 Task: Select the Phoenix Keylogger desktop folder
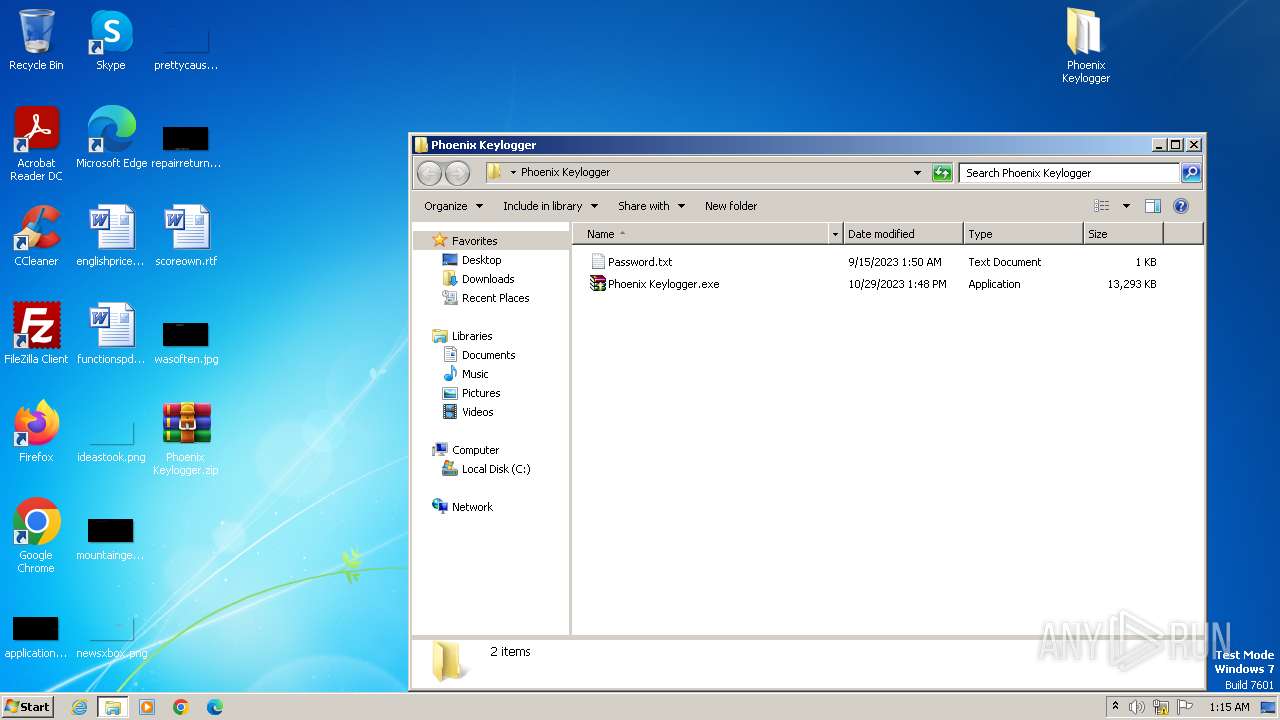point(1085,46)
